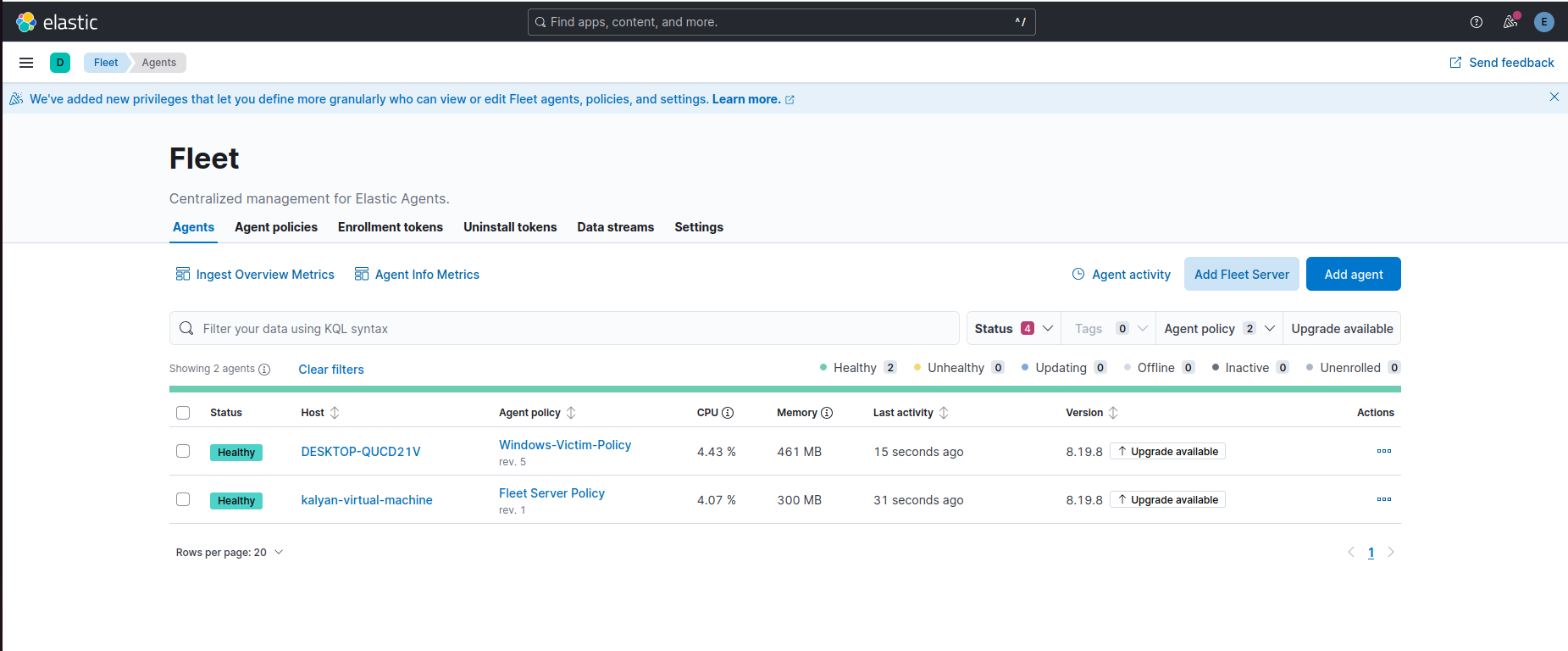Open the hamburger navigation menu
Viewport: 1568px width, 651px height.
point(26,63)
